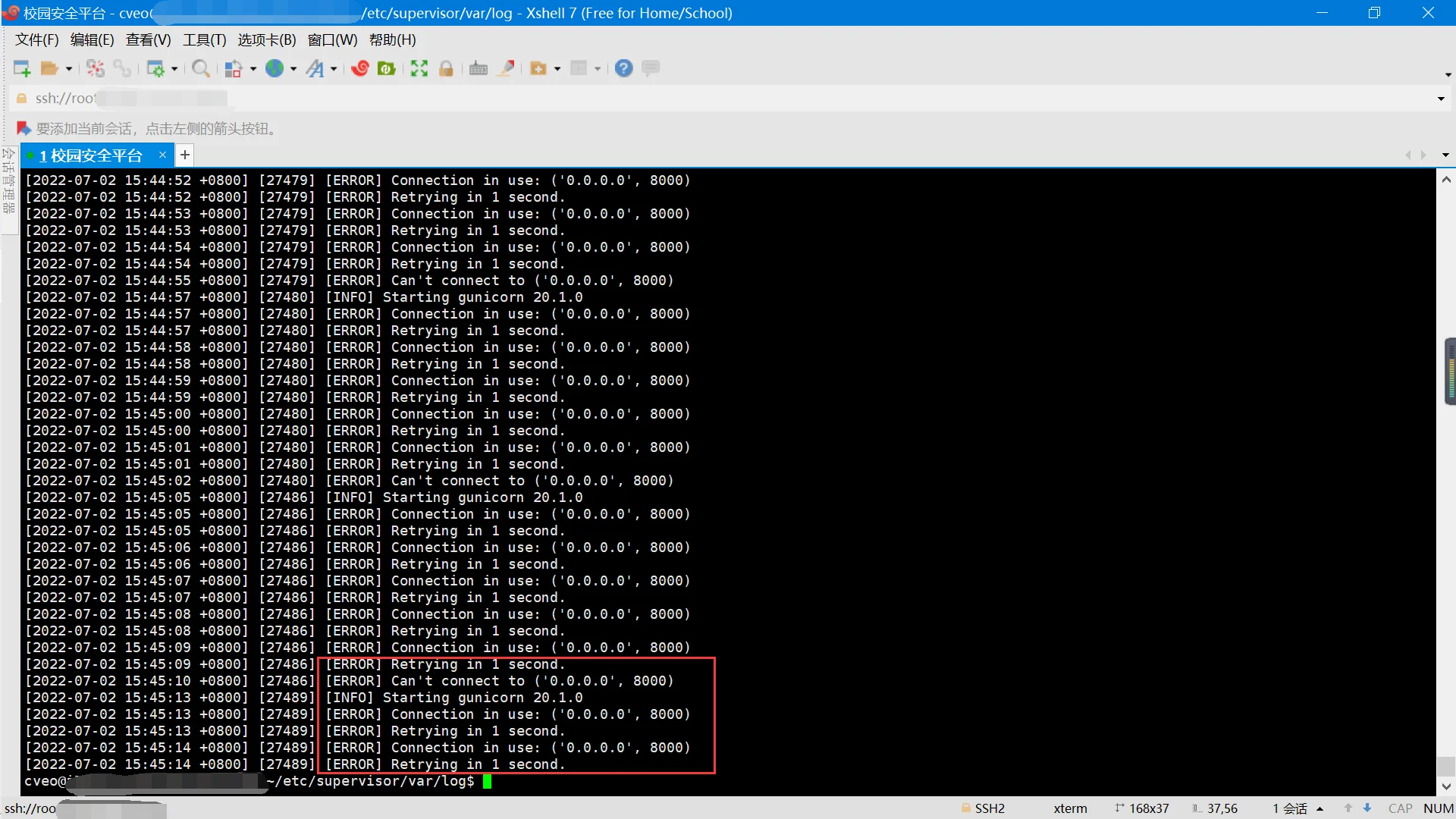Screen dimensions: 1456x819
Task: Click the lock screen icon
Action: [x=446, y=69]
